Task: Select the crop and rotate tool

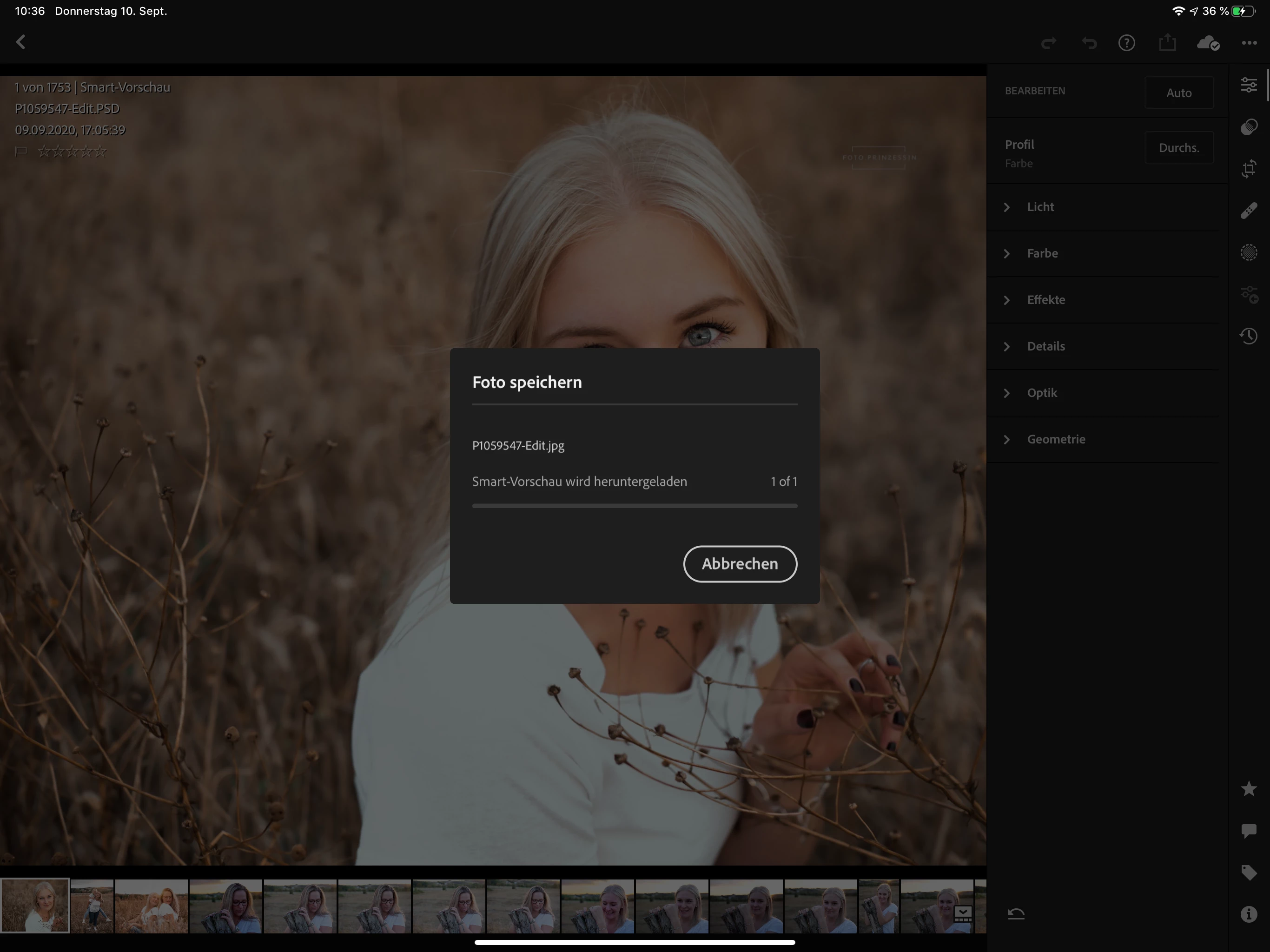Action: click(x=1249, y=169)
